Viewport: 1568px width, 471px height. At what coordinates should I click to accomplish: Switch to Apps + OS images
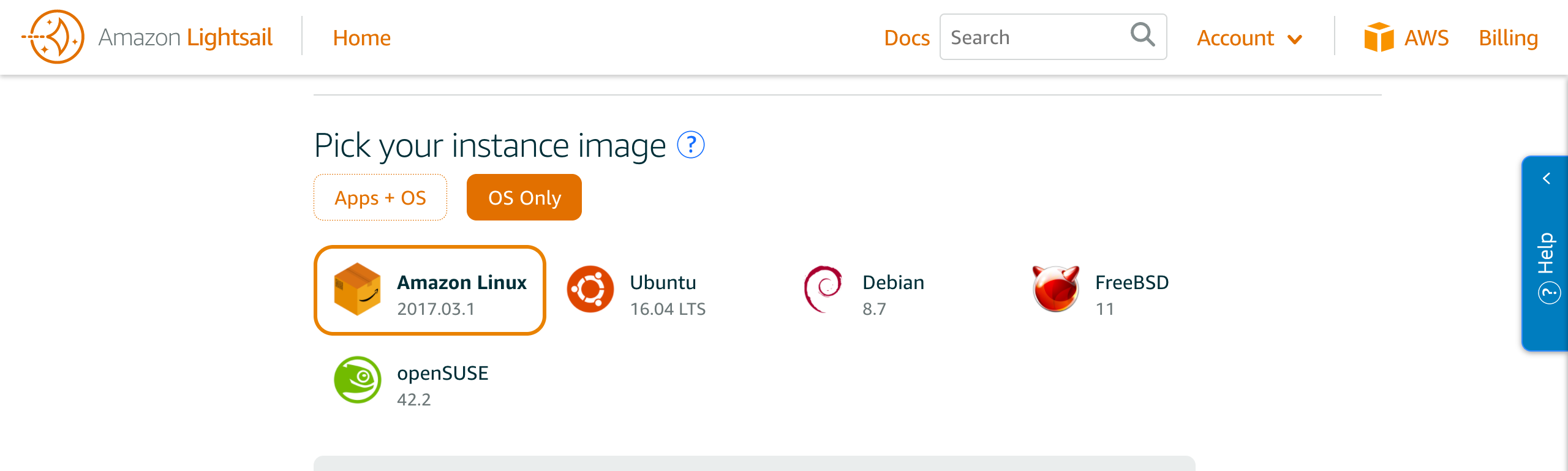pos(380,197)
